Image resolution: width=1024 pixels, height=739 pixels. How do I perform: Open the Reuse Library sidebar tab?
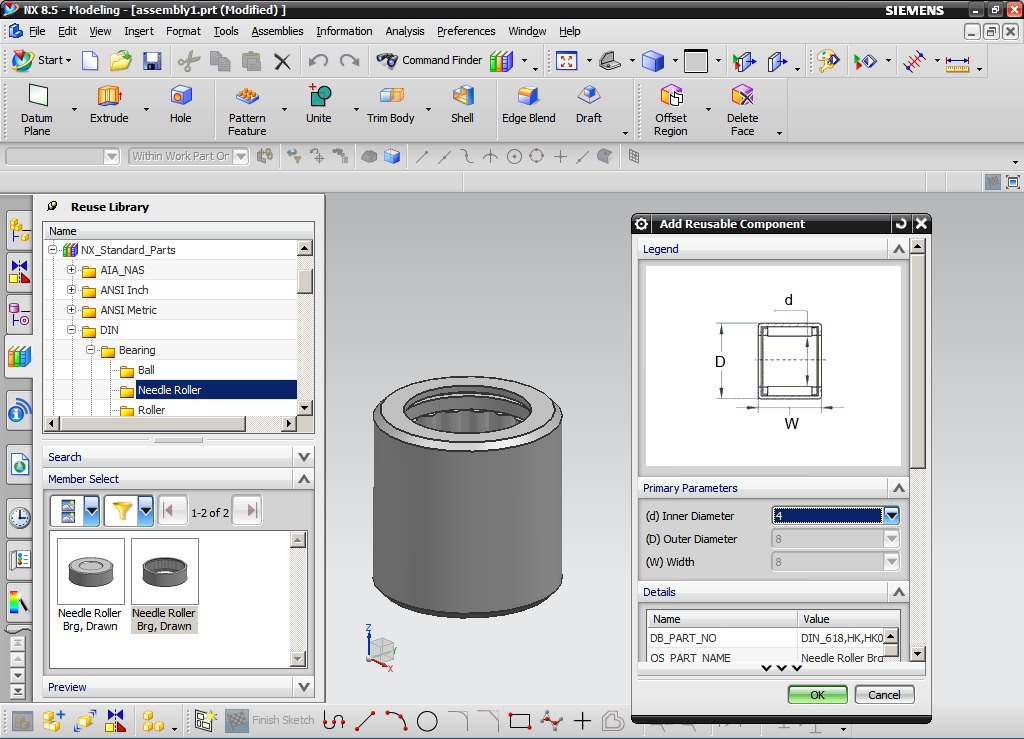(20, 356)
